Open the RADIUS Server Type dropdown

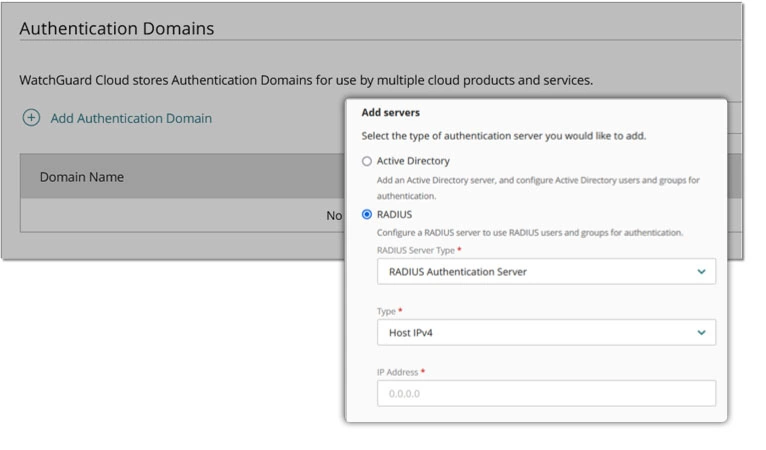546,272
